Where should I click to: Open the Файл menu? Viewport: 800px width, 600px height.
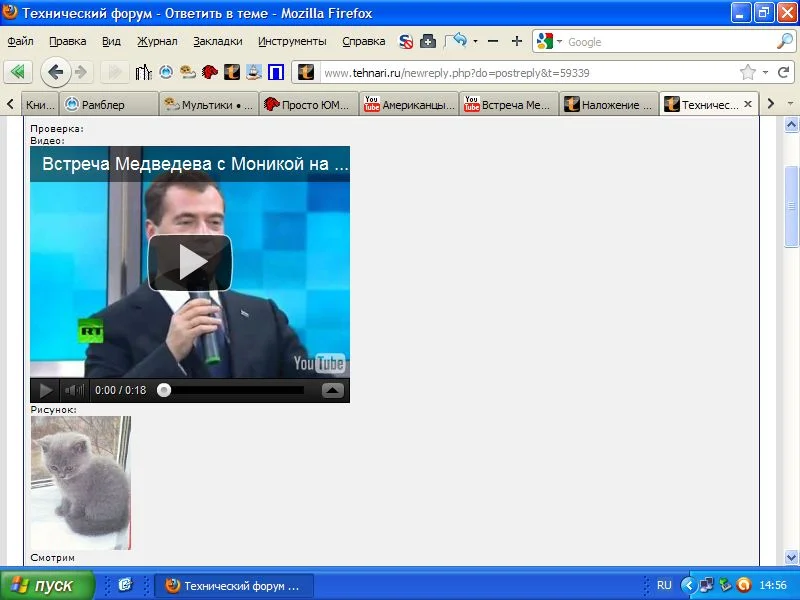tap(20, 41)
